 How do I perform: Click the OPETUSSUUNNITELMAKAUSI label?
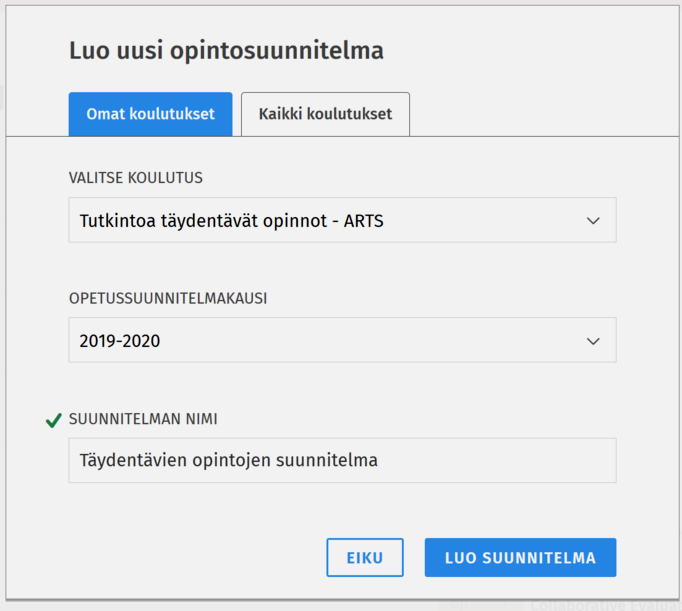[168, 298]
